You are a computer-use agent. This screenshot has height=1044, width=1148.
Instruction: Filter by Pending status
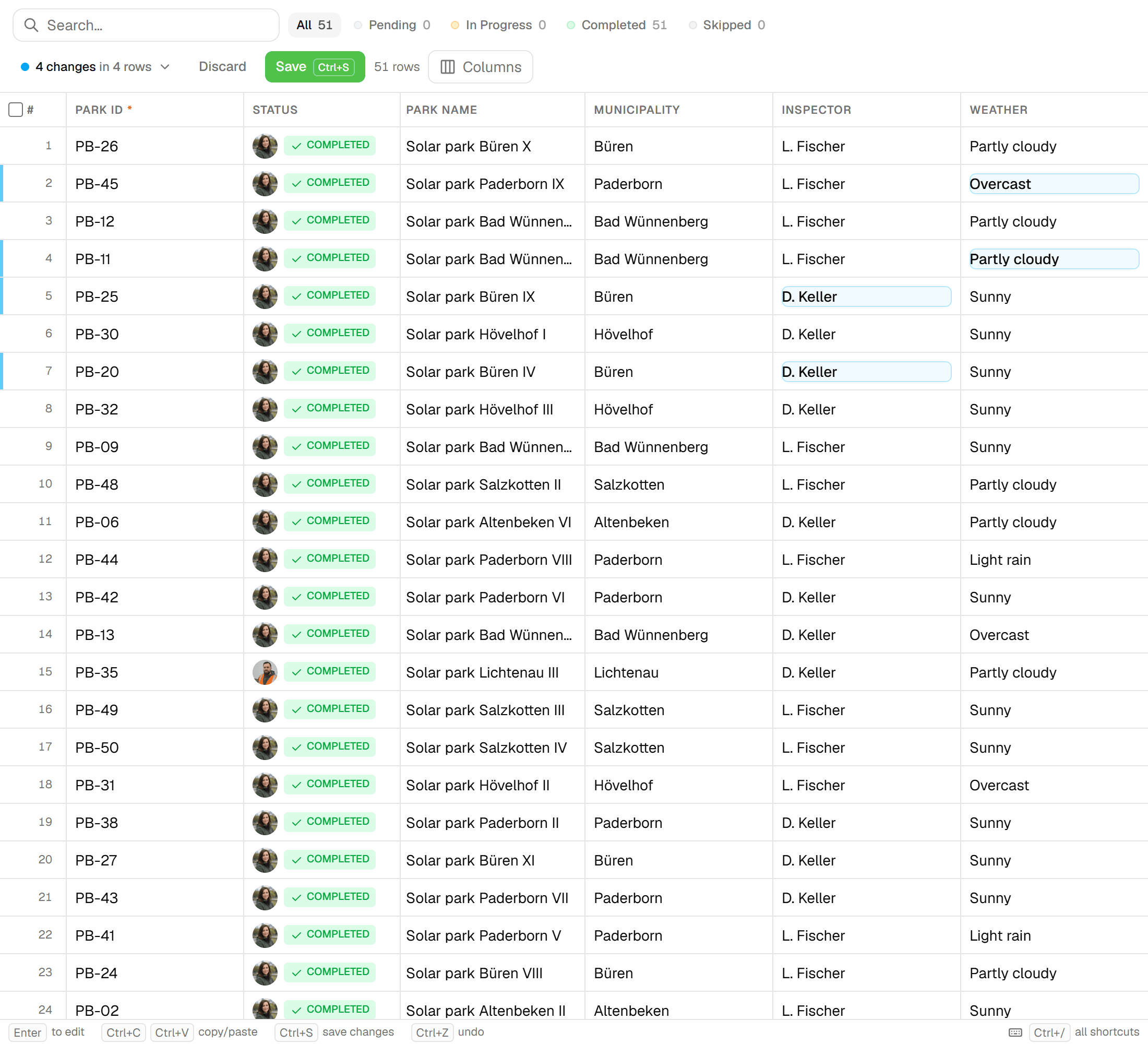[392, 25]
